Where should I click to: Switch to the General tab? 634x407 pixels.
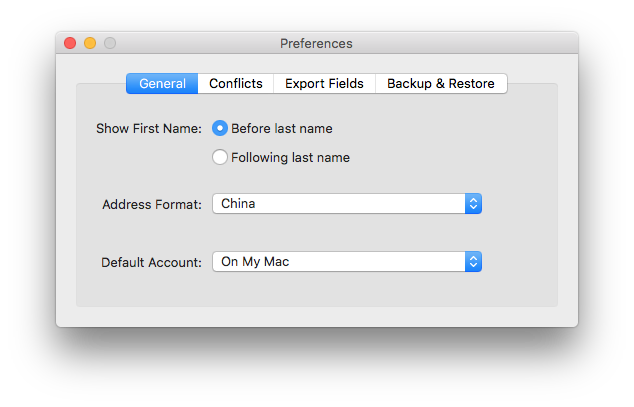click(x=162, y=84)
